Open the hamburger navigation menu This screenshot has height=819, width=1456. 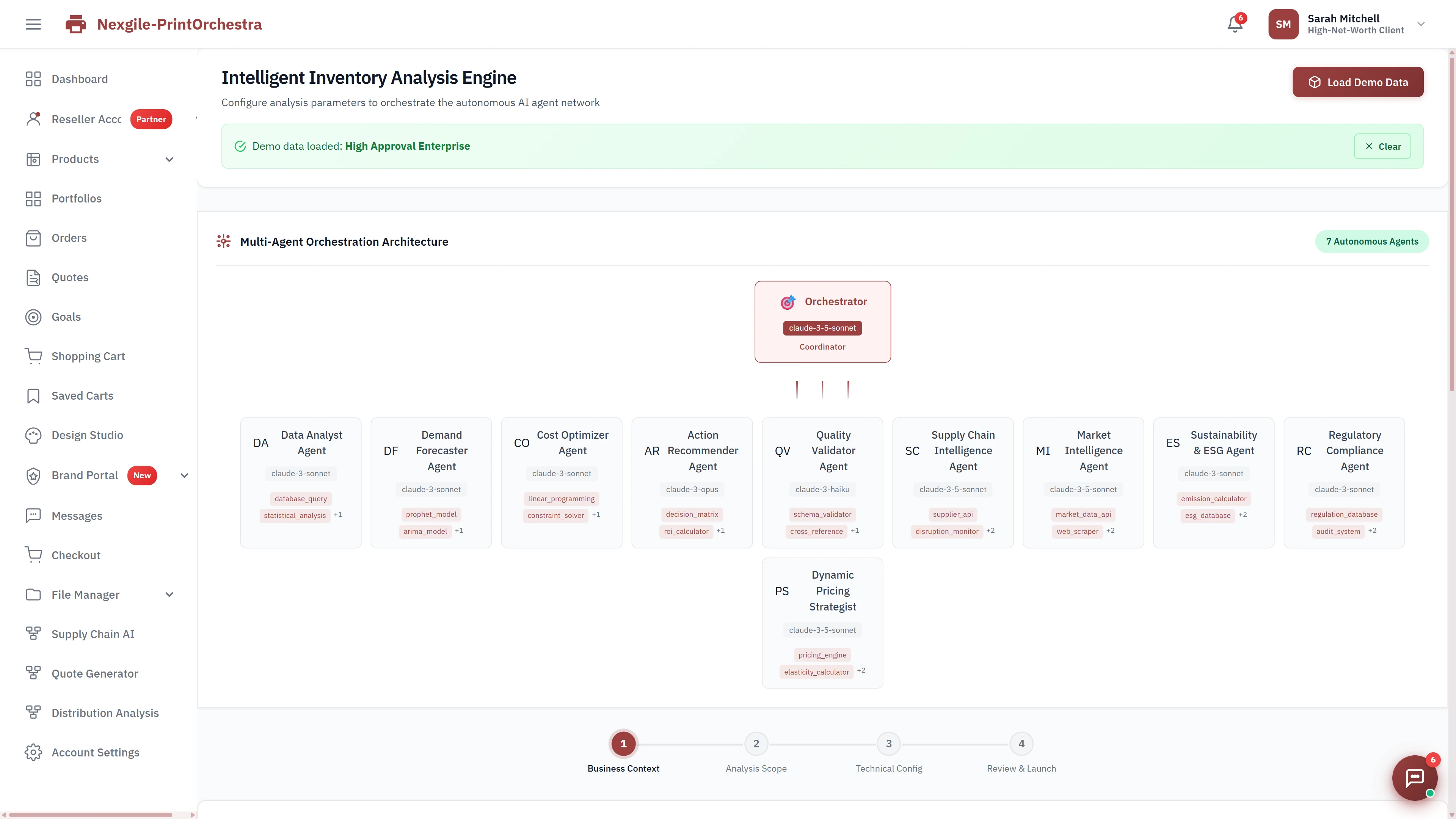coord(33,24)
